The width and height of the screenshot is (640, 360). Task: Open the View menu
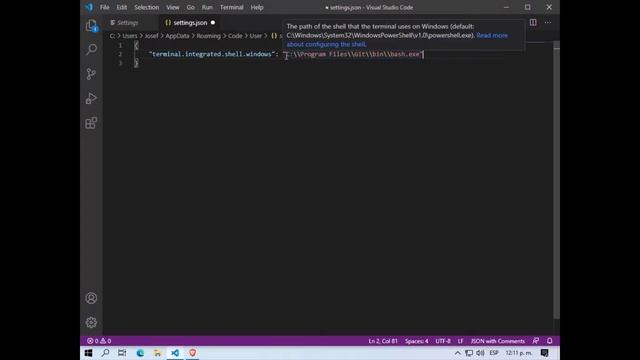point(173,7)
